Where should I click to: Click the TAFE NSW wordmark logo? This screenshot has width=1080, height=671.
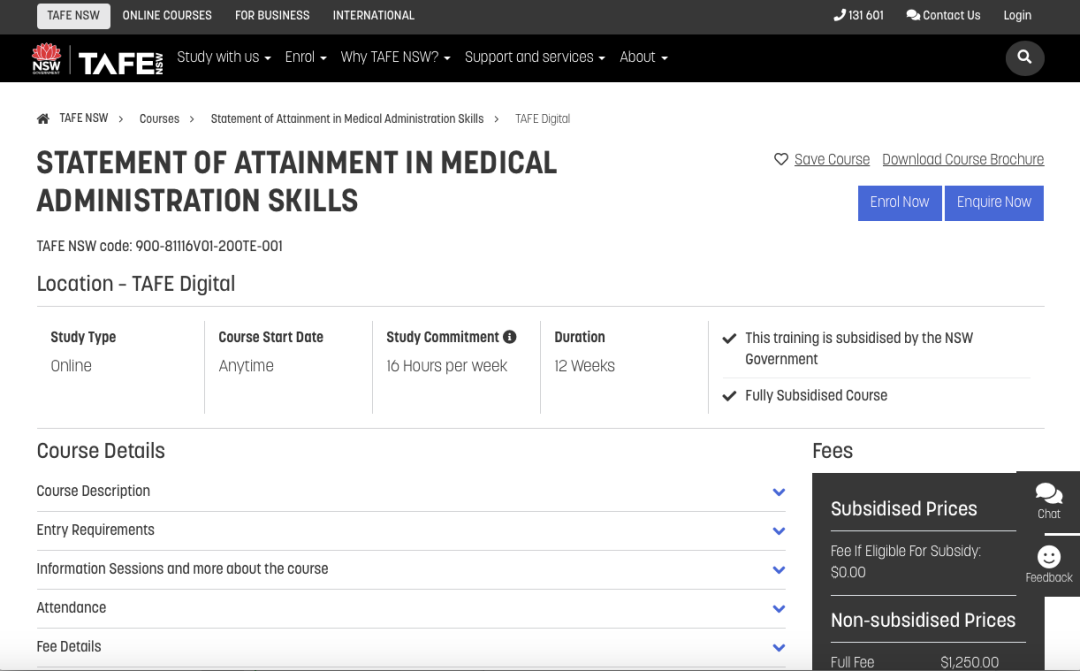(121, 63)
